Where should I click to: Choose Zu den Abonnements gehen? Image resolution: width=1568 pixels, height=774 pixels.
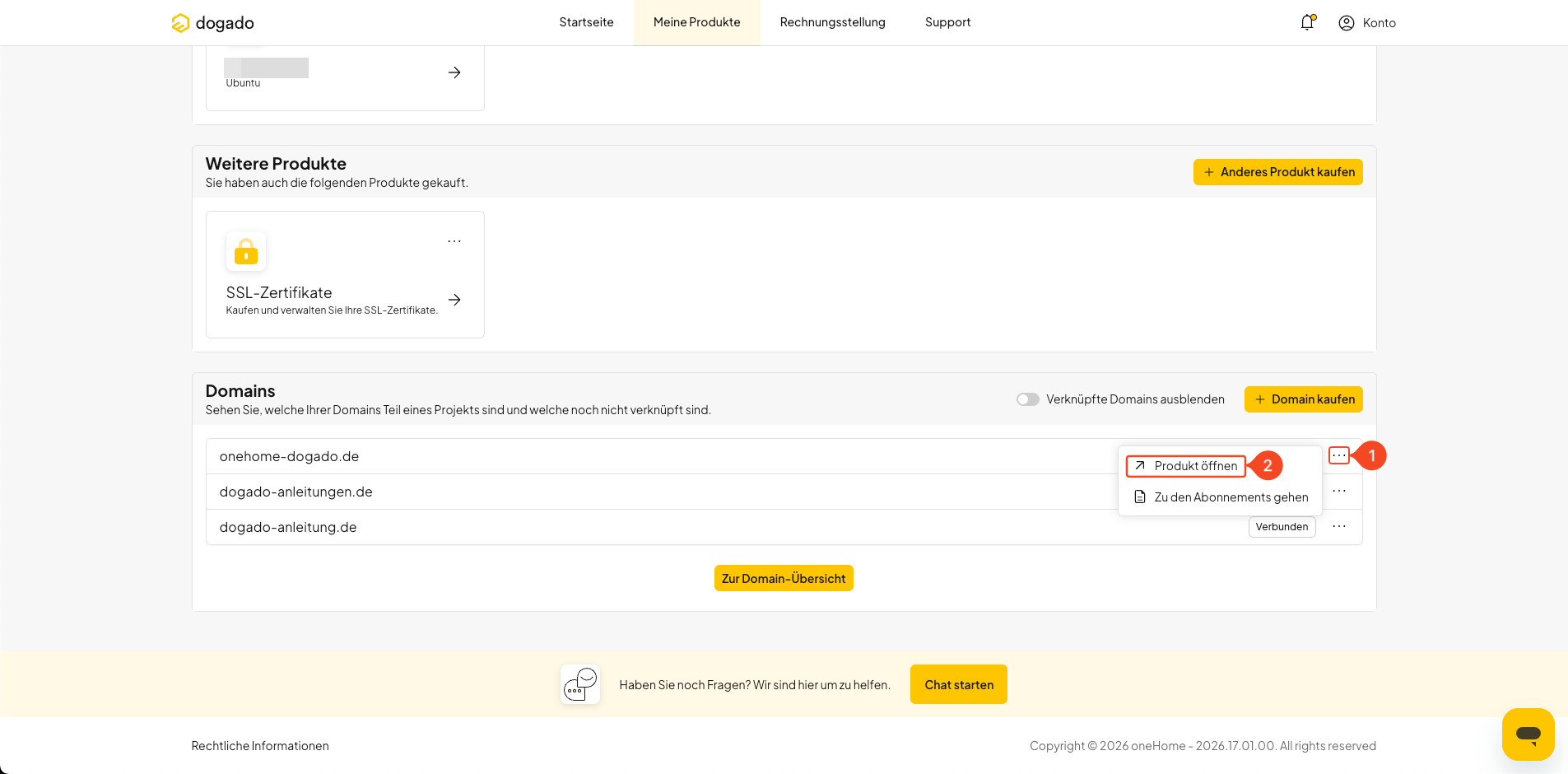point(1221,497)
